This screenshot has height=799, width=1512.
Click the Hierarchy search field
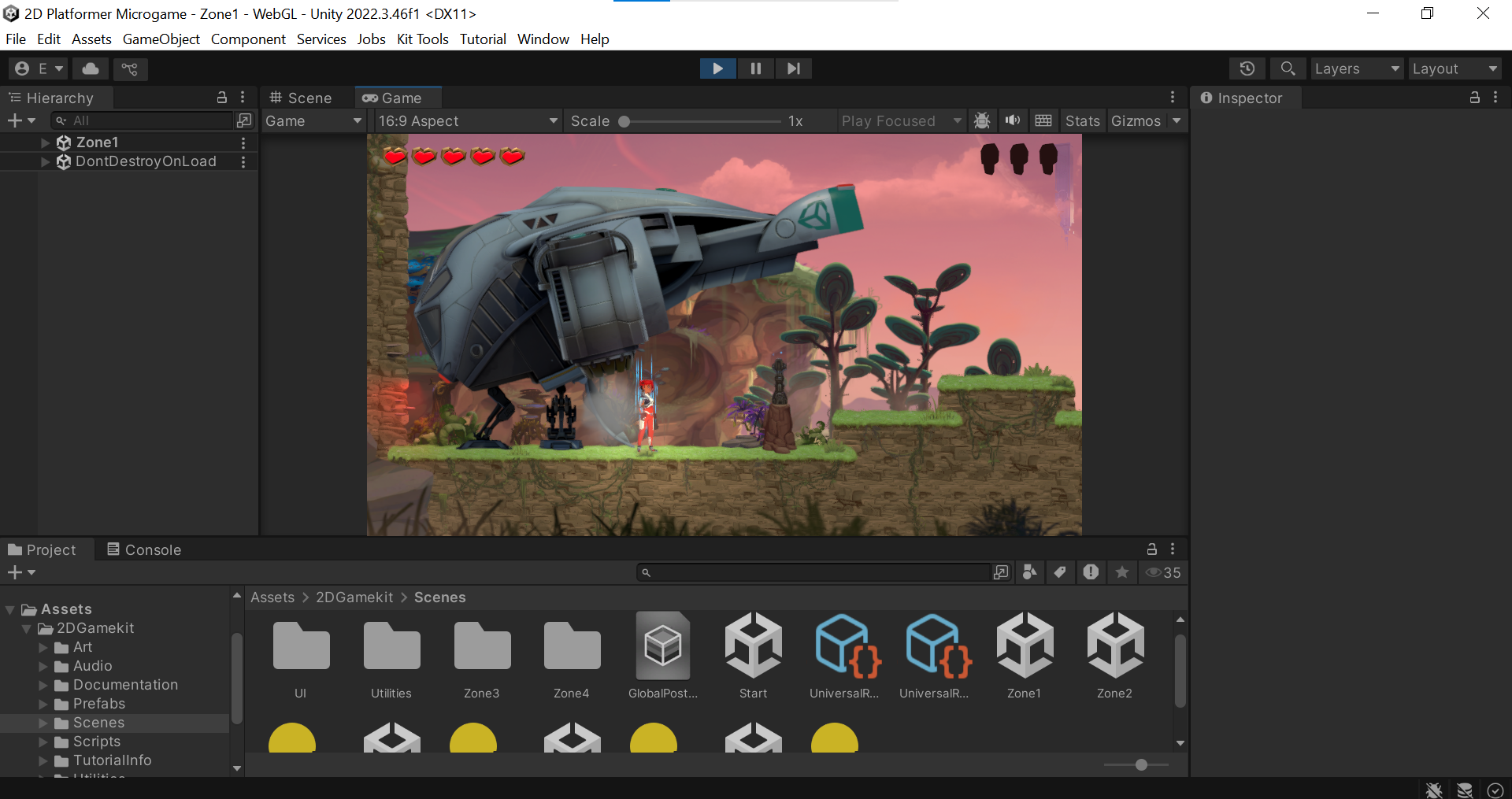pyautogui.click(x=143, y=120)
